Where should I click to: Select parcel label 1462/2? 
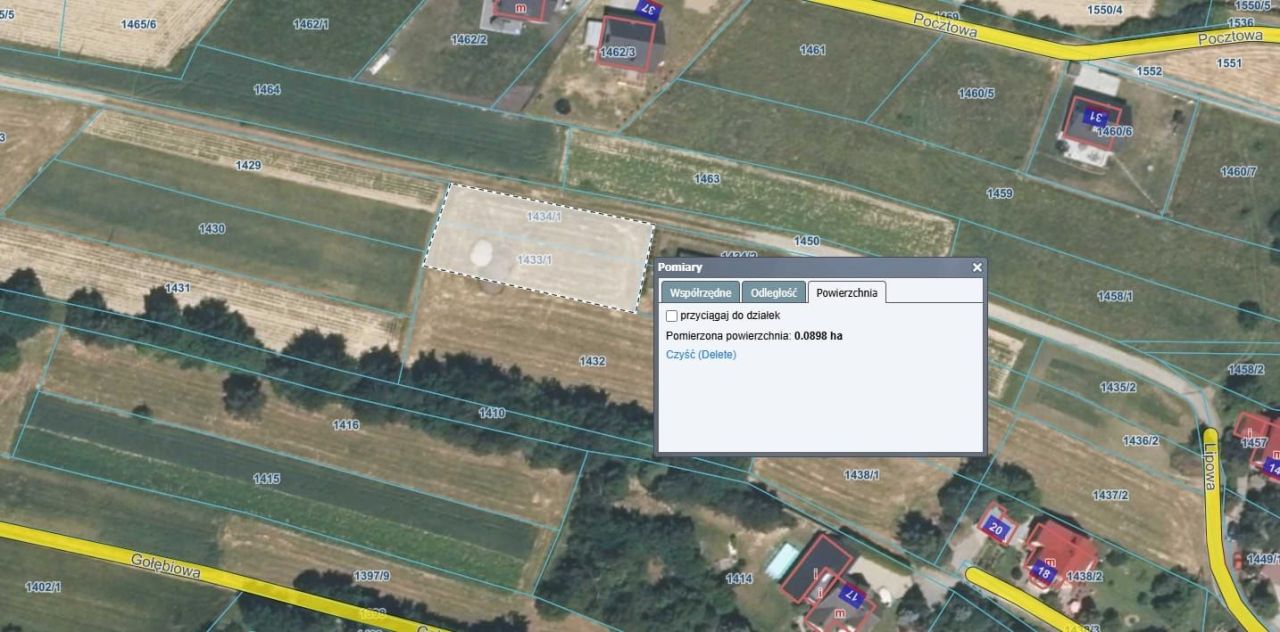(469, 39)
